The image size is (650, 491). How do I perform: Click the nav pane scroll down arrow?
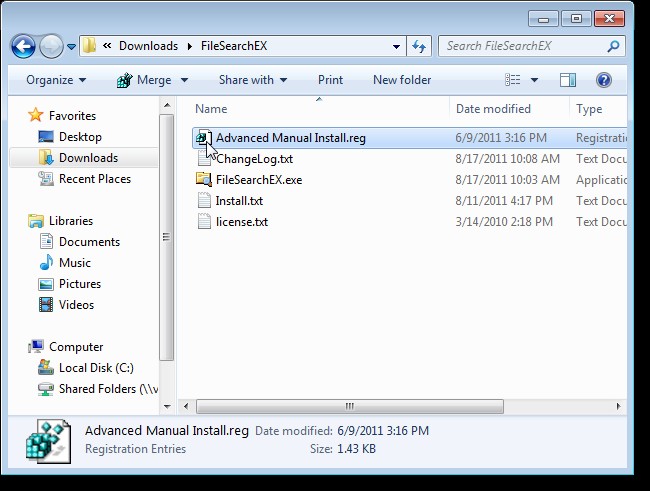tap(167, 407)
